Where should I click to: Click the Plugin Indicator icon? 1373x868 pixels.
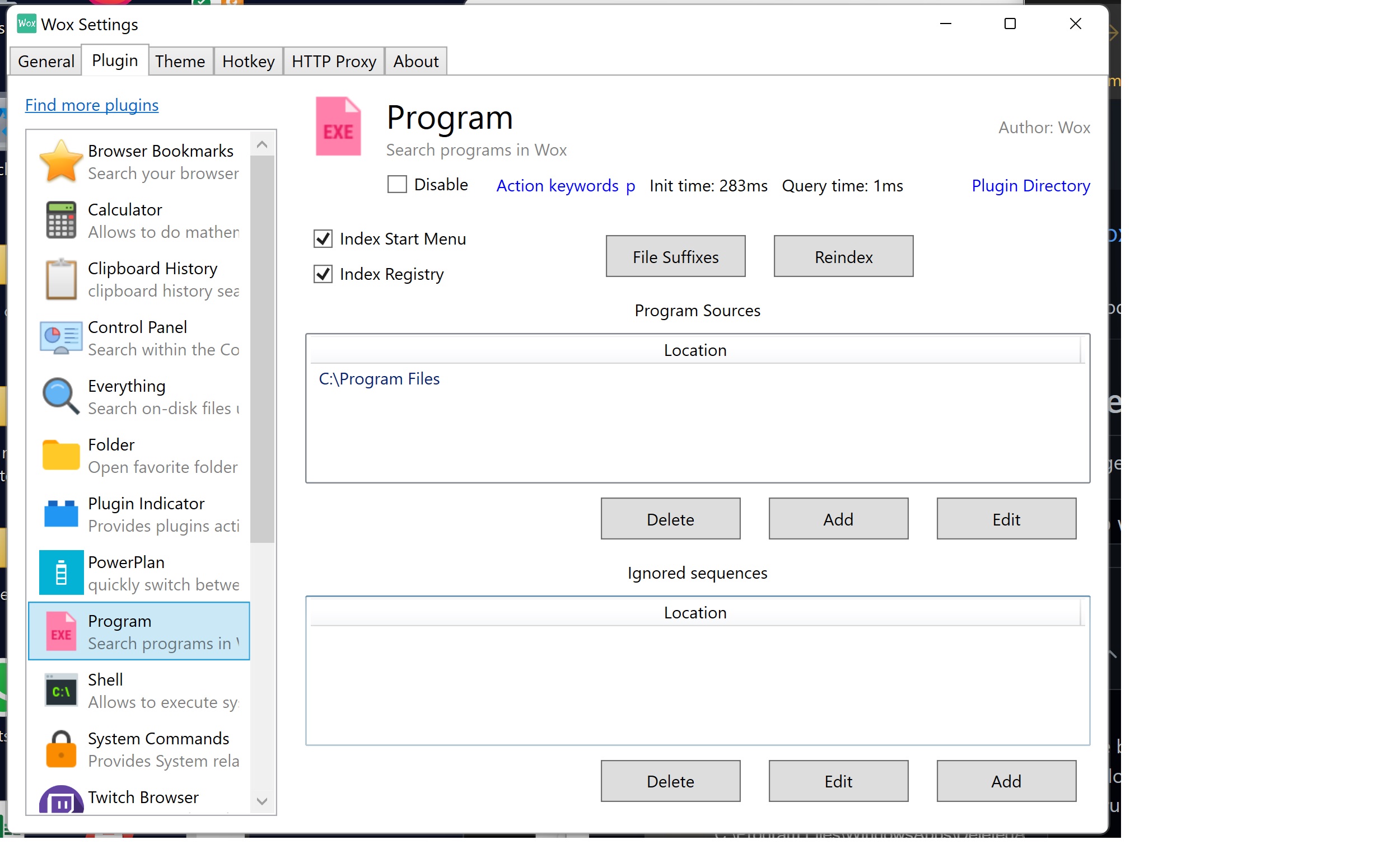61,514
